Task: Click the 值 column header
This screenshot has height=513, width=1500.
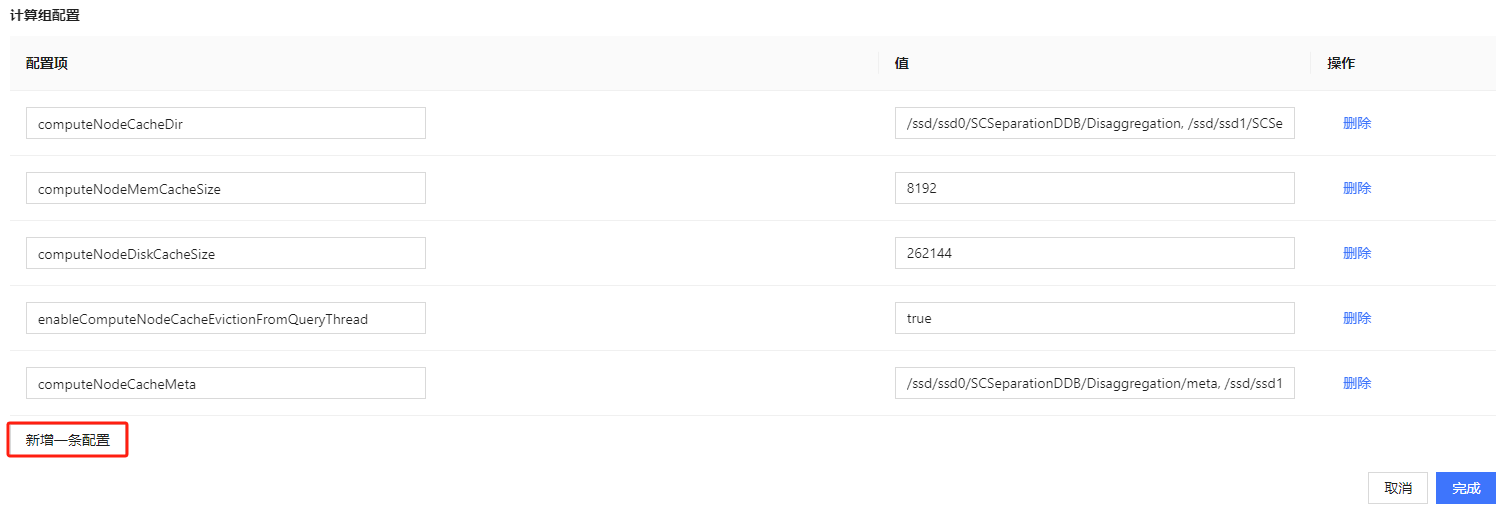Action: 901,63
